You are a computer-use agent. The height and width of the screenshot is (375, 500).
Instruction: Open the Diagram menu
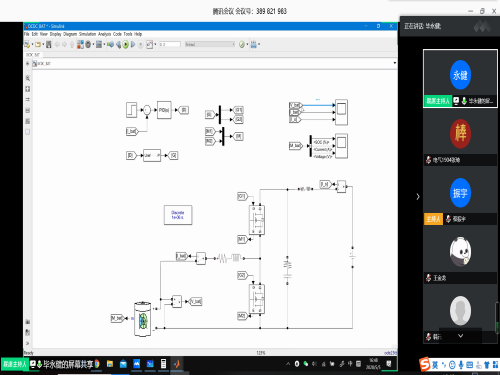pos(70,34)
